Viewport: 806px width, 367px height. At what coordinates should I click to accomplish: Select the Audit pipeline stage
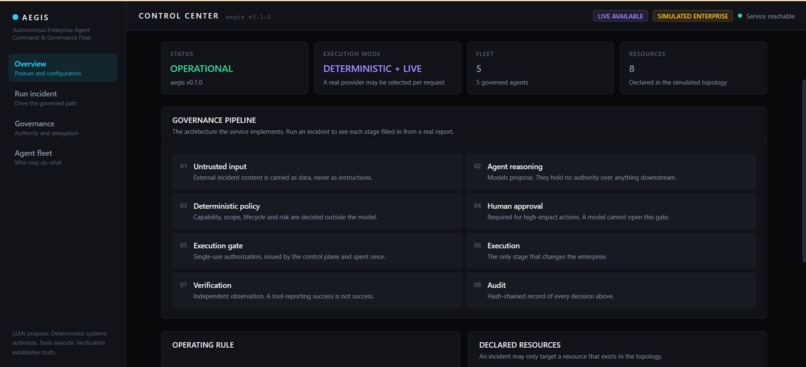[x=611, y=290]
